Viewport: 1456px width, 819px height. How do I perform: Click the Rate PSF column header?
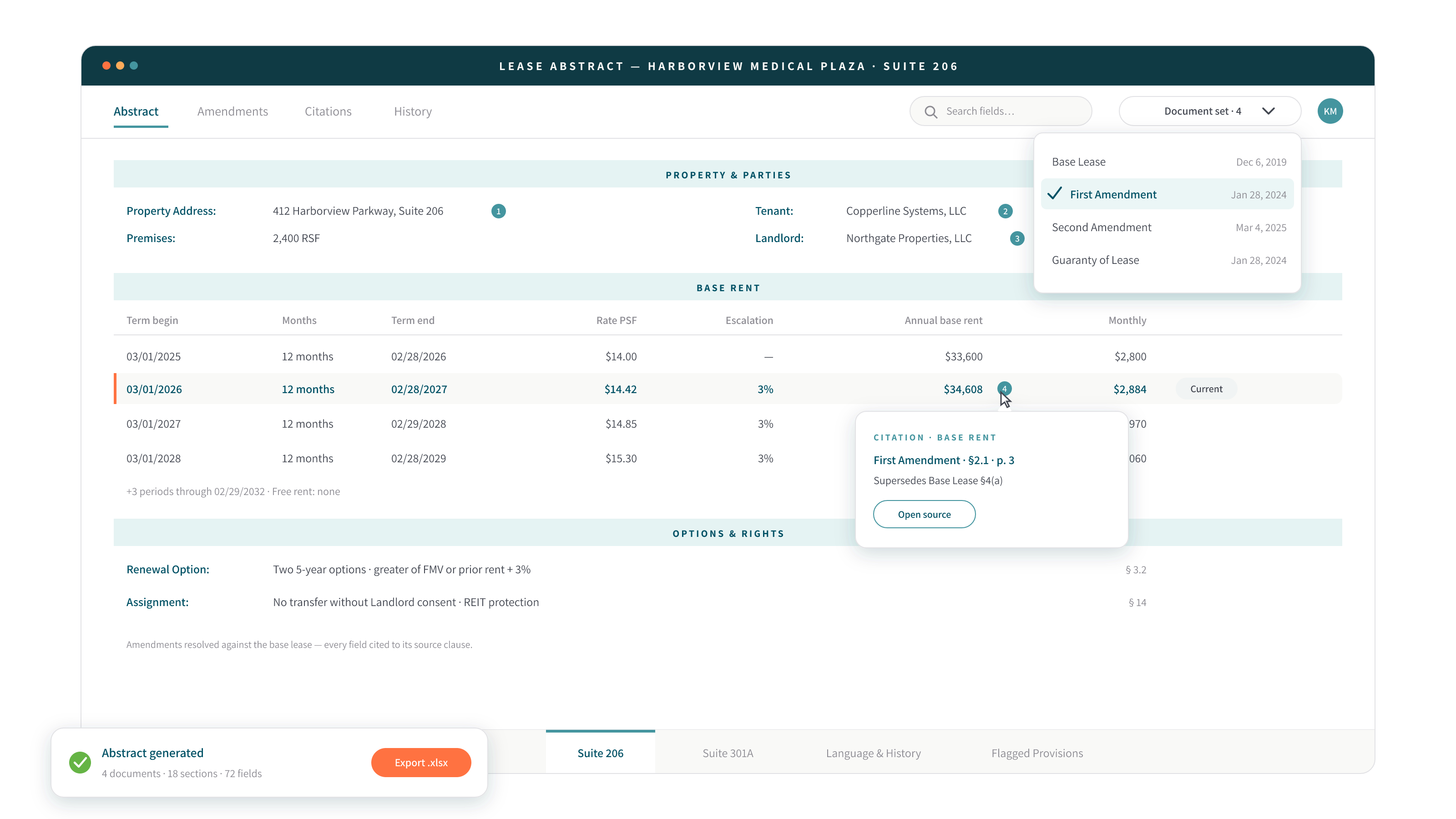pyautogui.click(x=616, y=320)
